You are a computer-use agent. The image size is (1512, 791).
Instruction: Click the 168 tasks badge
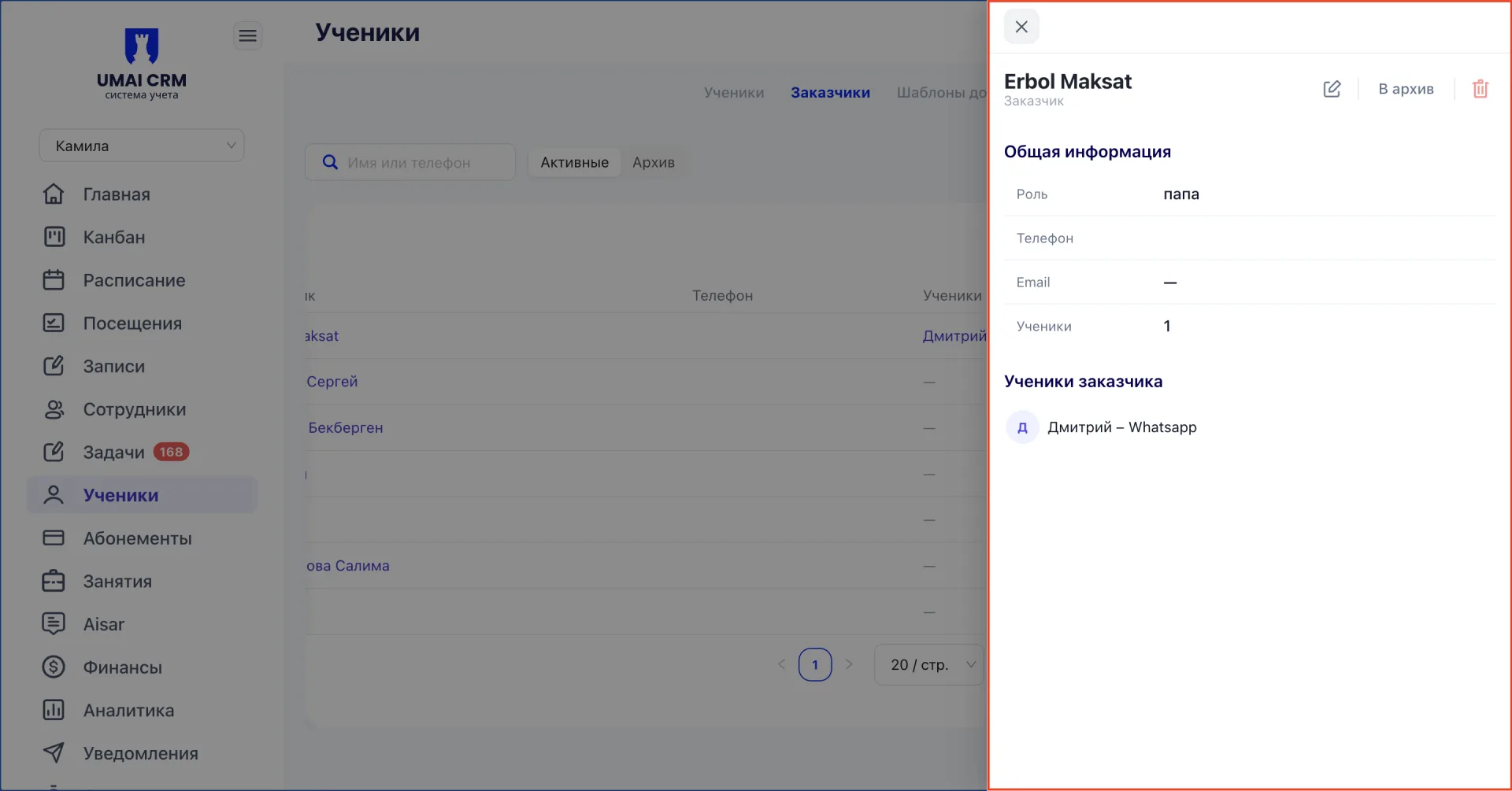pyautogui.click(x=171, y=452)
